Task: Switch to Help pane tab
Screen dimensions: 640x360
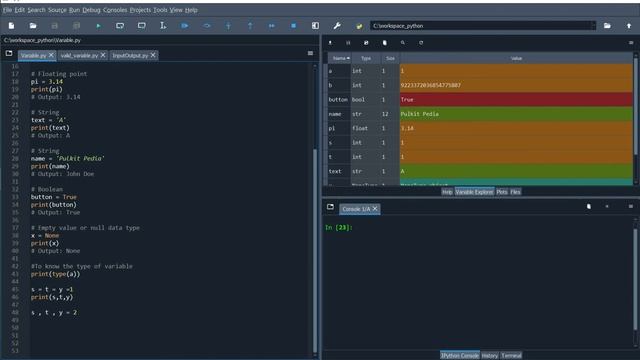Action: click(x=447, y=192)
